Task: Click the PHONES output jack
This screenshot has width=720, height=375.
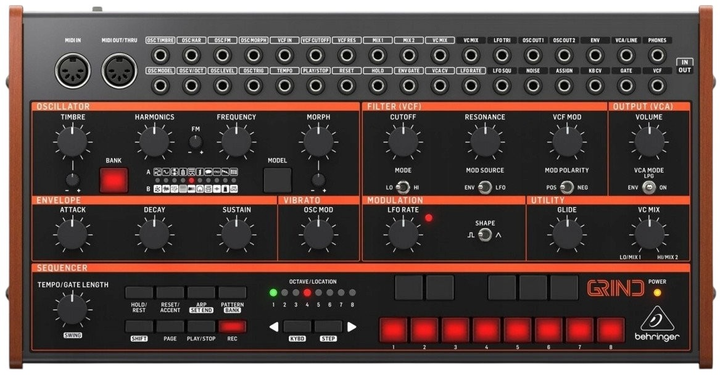Action: tap(657, 56)
